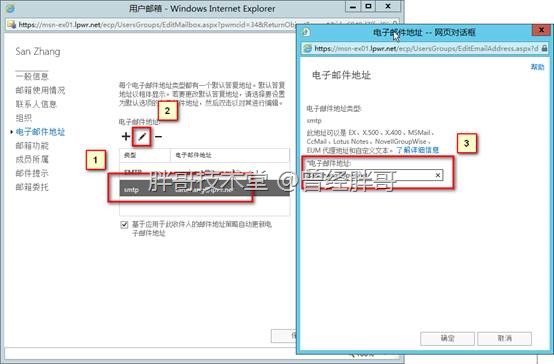Click the dialog address bar URL
The height and width of the screenshot is (364, 554).
pyautogui.click(x=426, y=48)
